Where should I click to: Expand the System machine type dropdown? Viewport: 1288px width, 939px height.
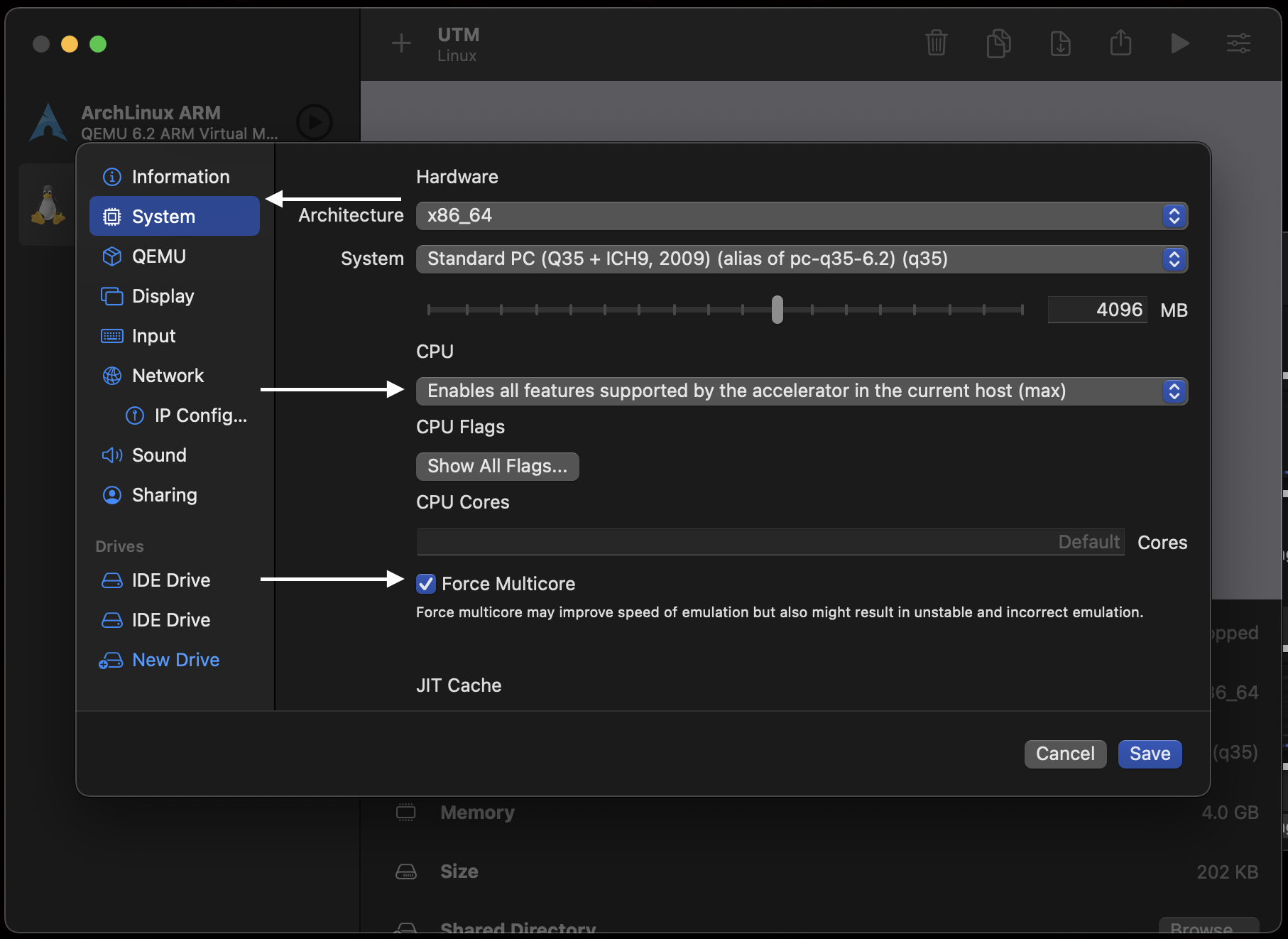pos(801,259)
